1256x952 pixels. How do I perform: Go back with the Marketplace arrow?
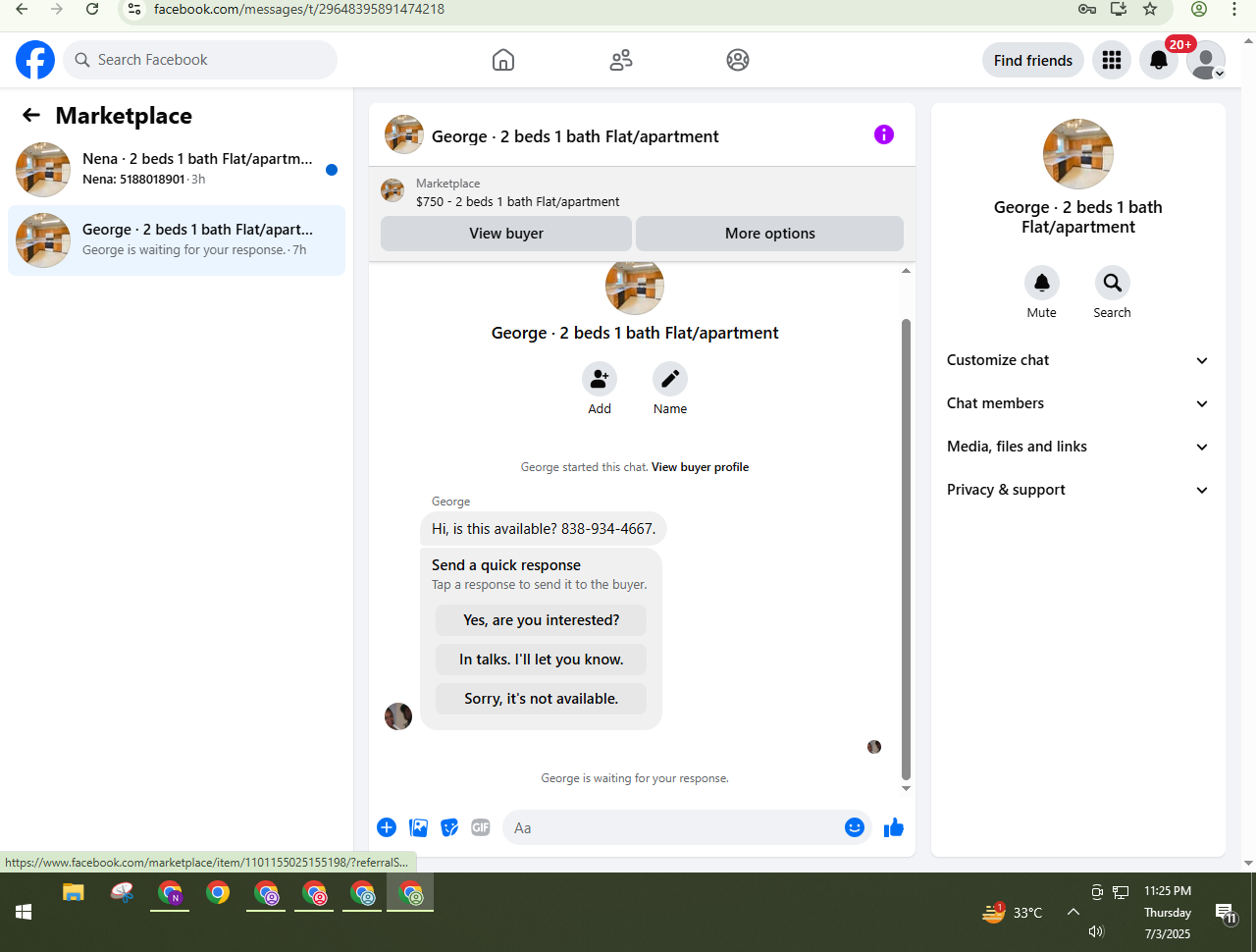pos(31,116)
